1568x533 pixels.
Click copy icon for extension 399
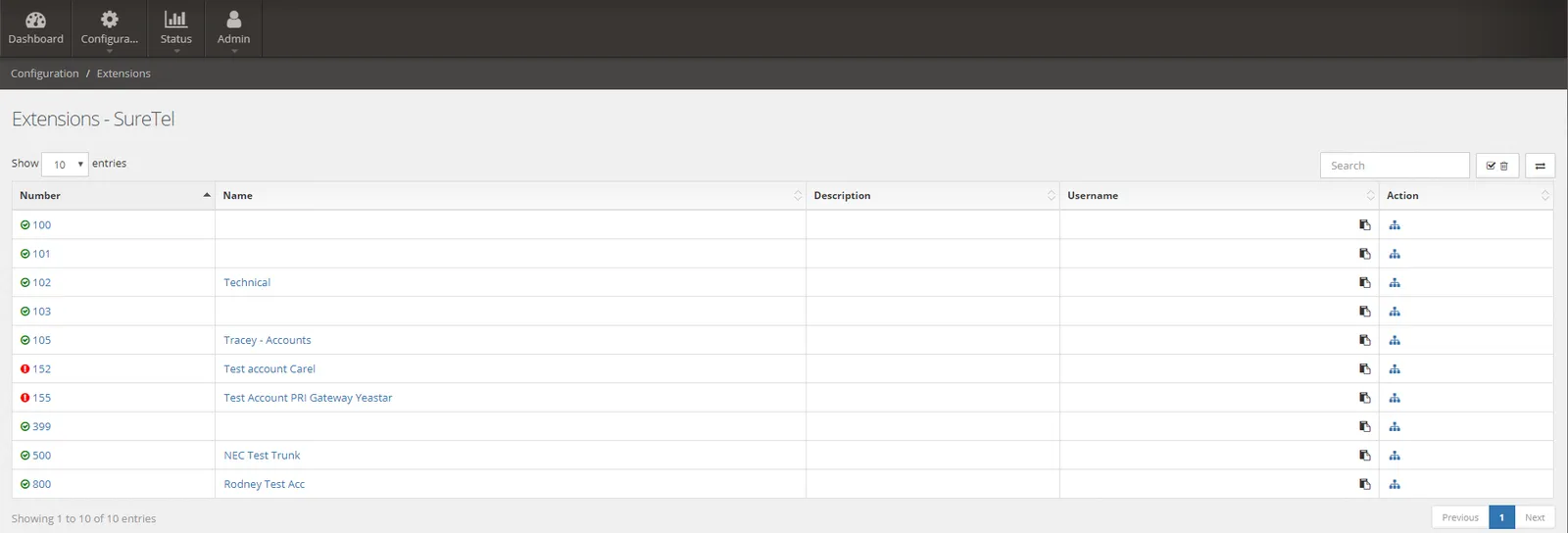click(x=1364, y=426)
